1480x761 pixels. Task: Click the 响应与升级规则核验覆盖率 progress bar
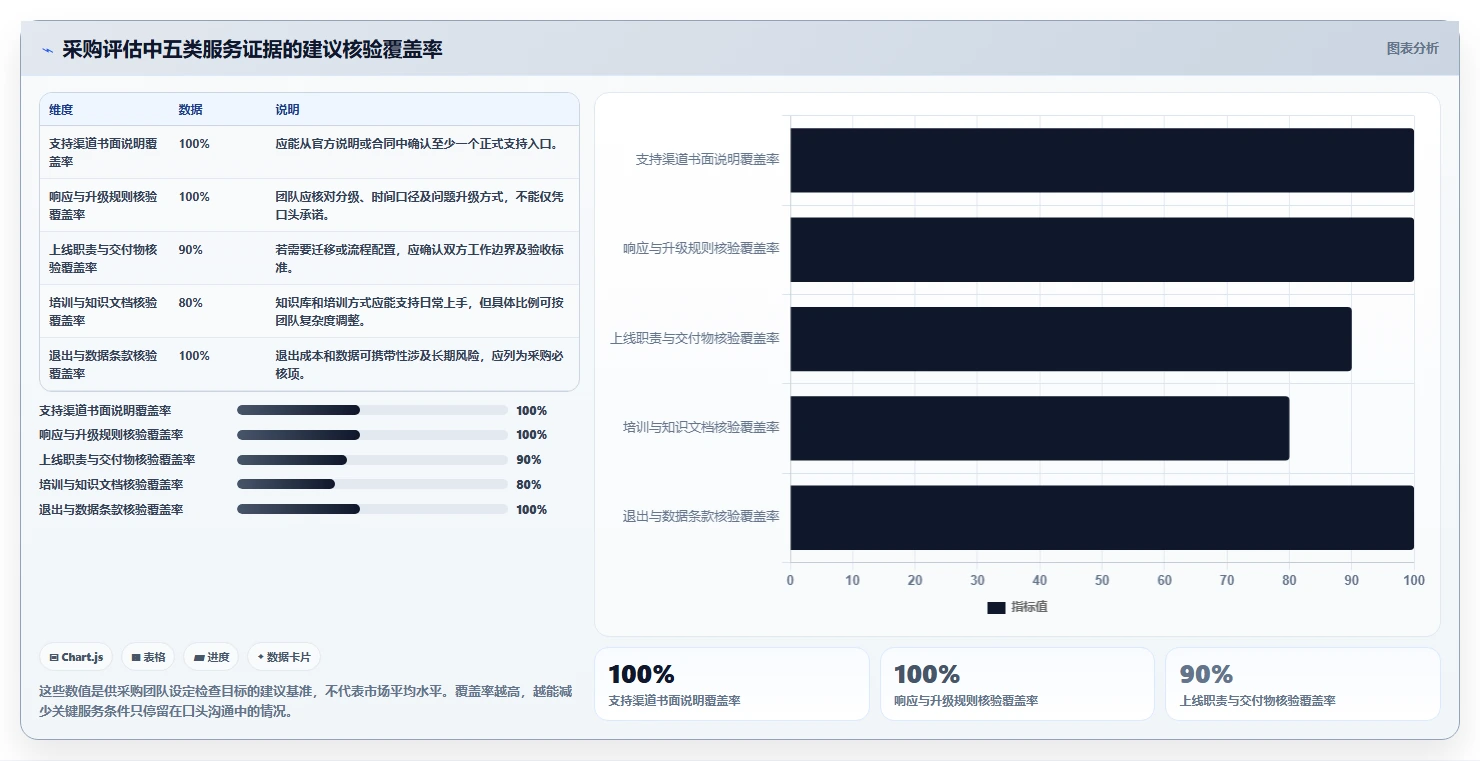coord(372,435)
